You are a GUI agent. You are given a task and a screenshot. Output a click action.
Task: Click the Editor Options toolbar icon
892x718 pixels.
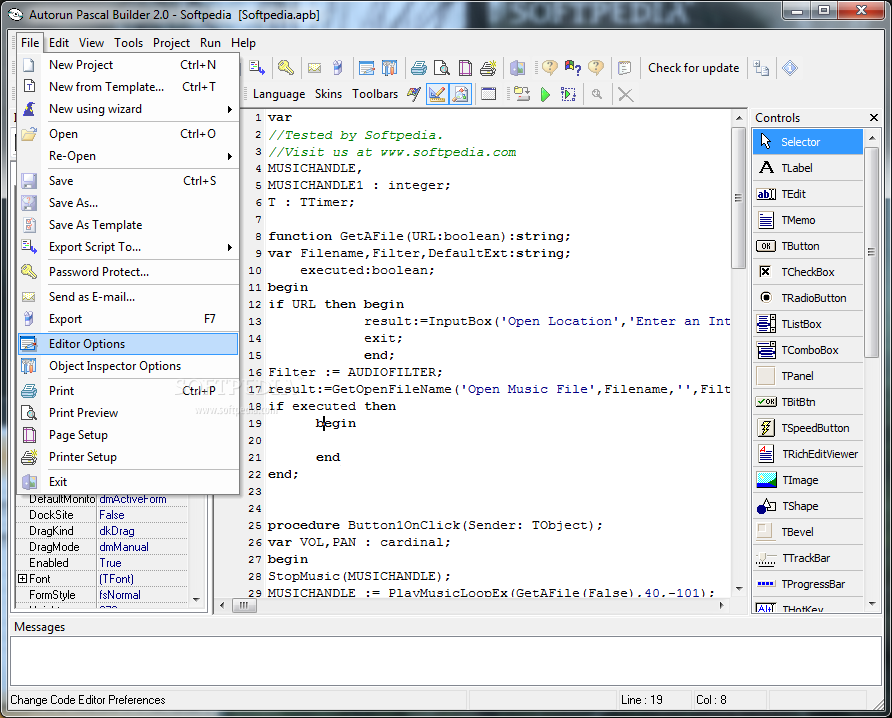coord(366,68)
